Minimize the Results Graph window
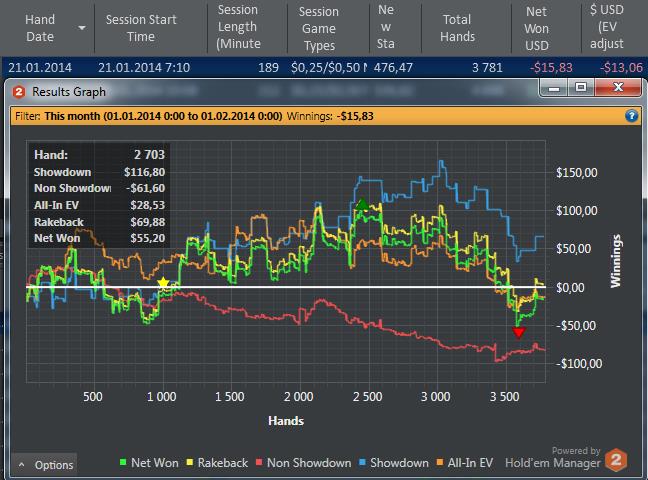 click(554, 88)
